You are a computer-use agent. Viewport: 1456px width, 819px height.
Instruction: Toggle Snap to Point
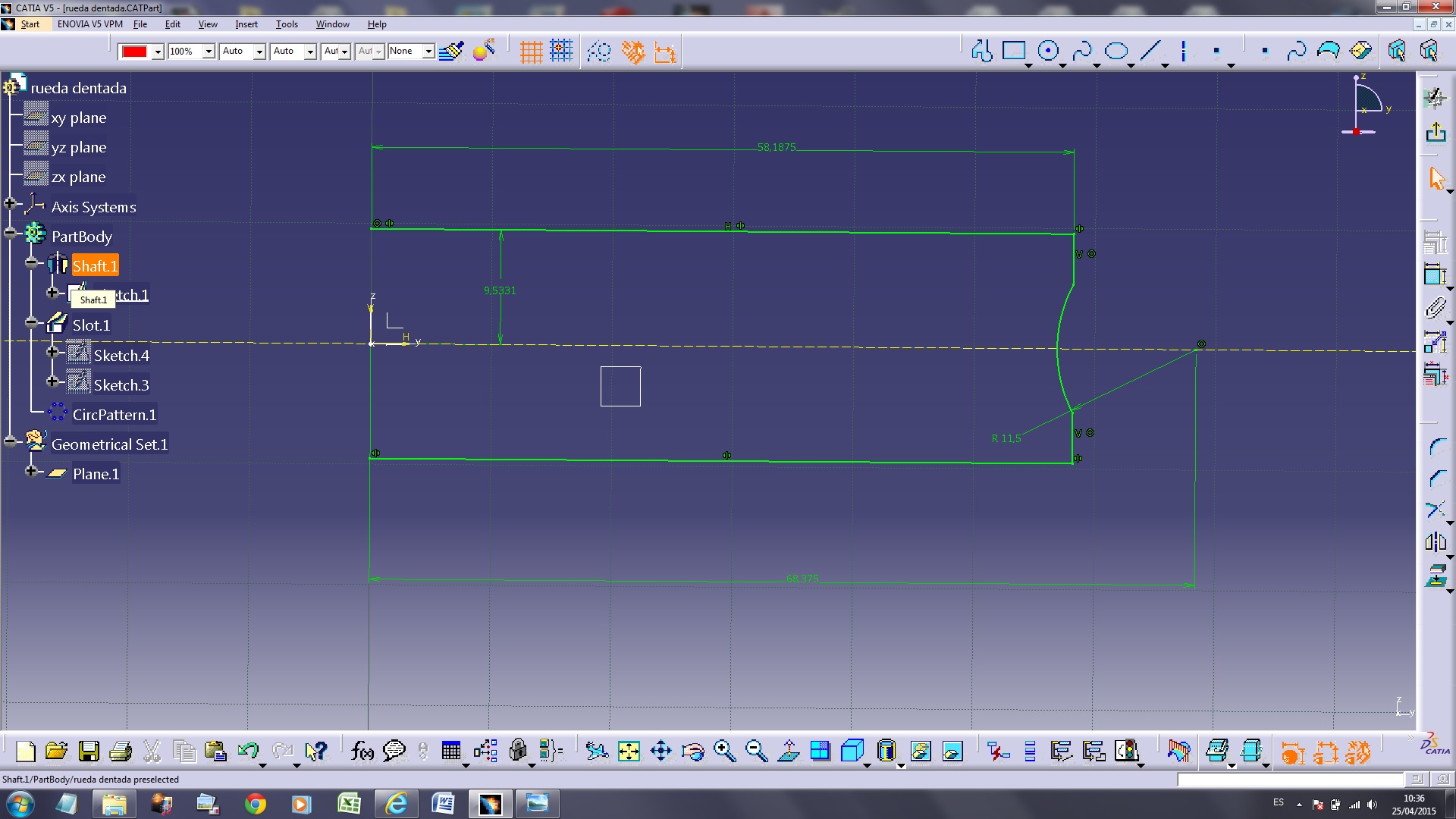[561, 52]
